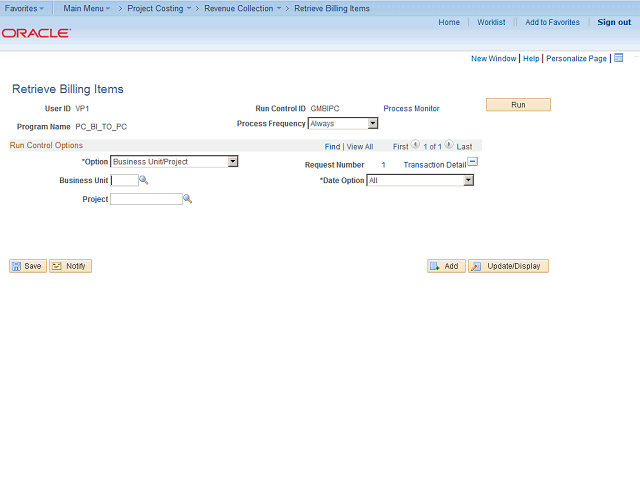The height and width of the screenshot is (480, 640).
Task: Open the Option dropdown
Action: tap(174, 162)
